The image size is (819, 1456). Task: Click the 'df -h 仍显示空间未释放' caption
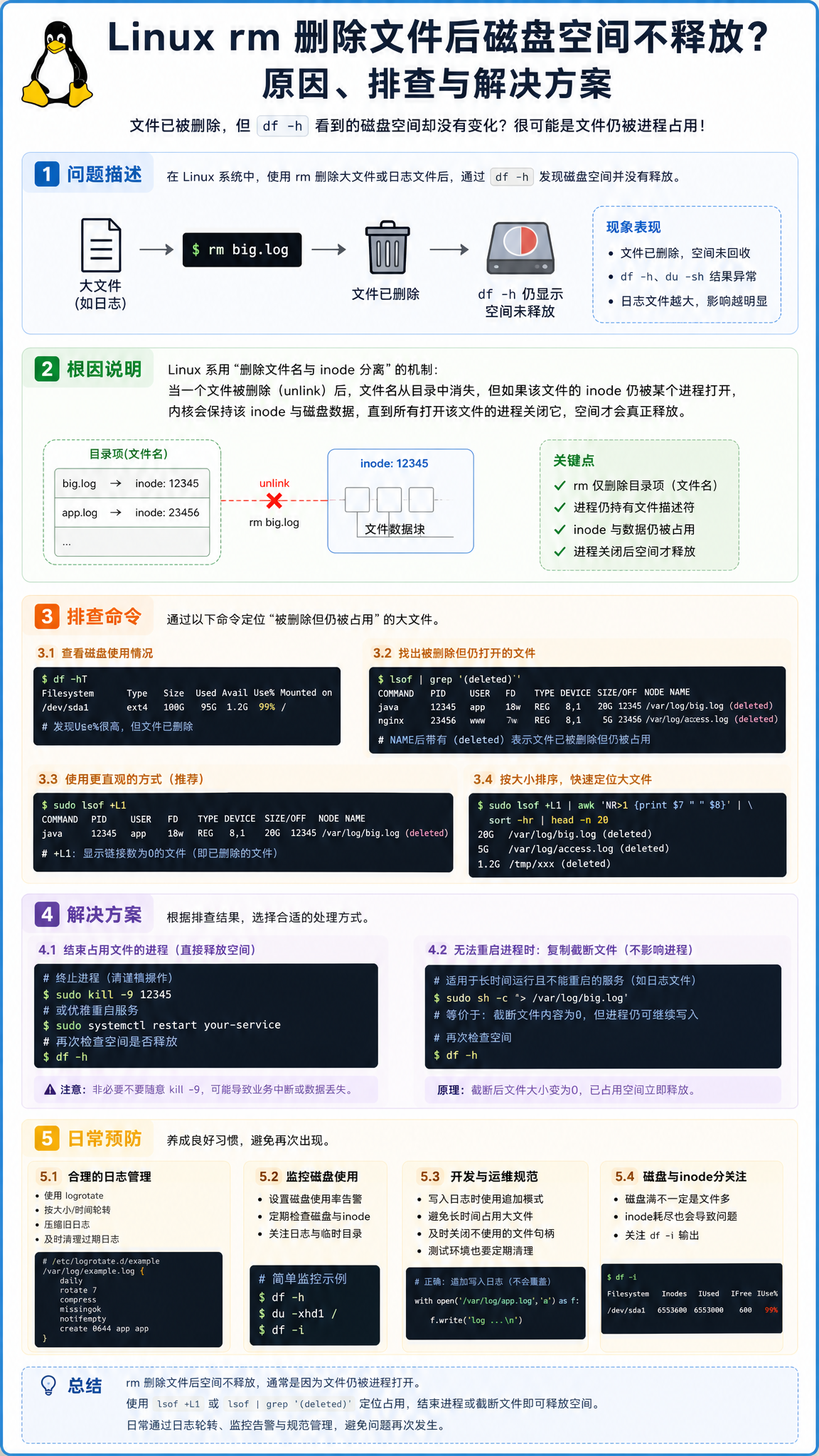tap(520, 303)
